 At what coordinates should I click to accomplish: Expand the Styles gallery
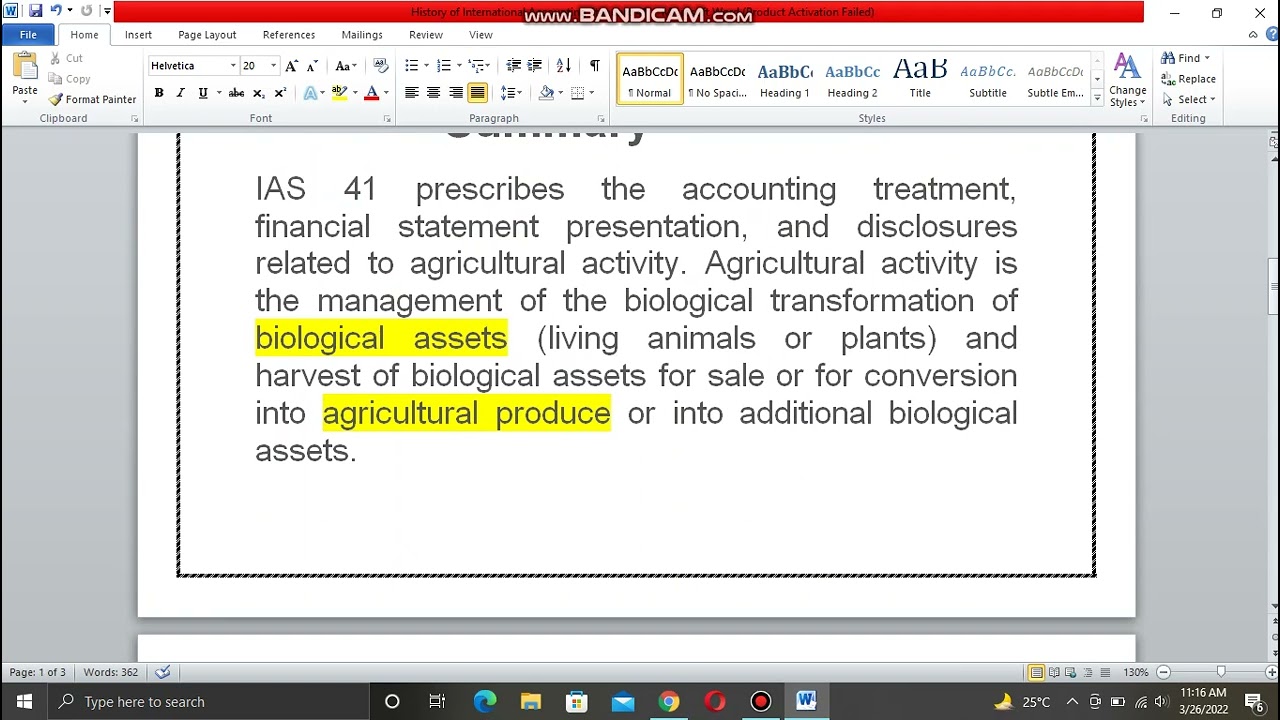(1097, 99)
